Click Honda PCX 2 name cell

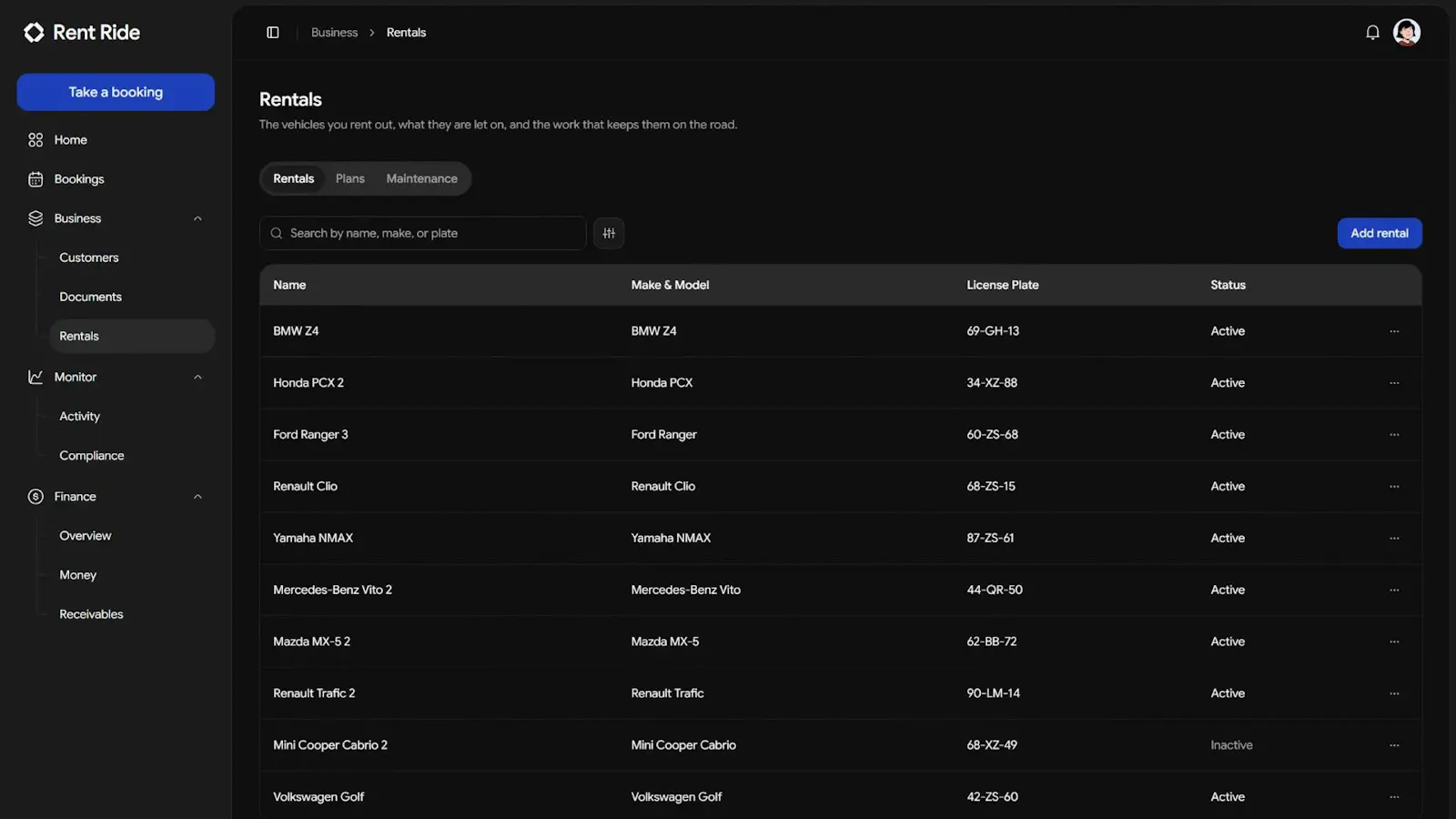(308, 383)
